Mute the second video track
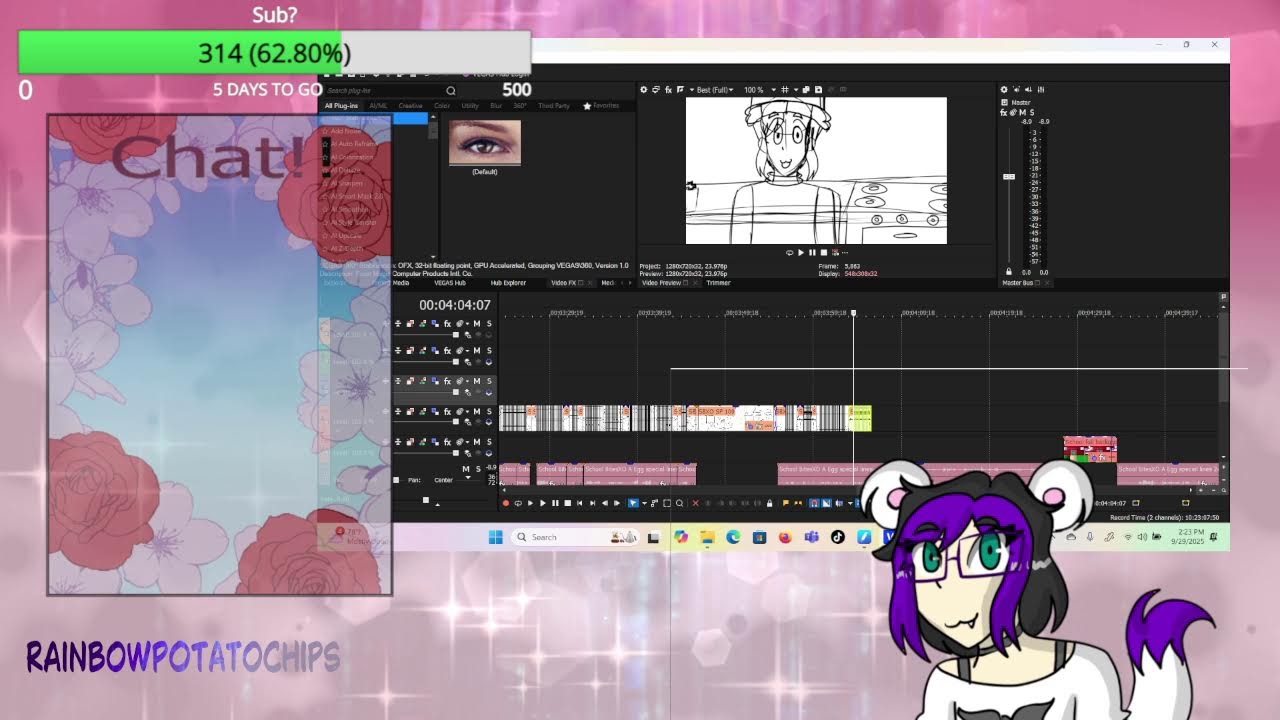Image resolution: width=1280 pixels, height=720 pixels. click(477, 350)
